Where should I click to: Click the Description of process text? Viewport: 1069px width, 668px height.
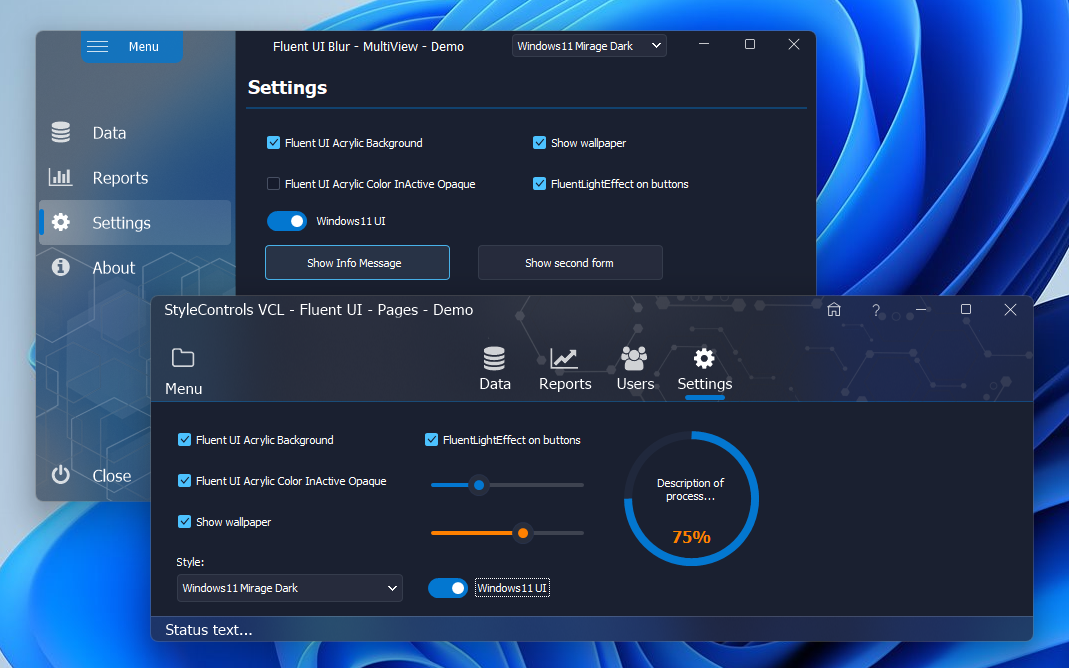691,489
